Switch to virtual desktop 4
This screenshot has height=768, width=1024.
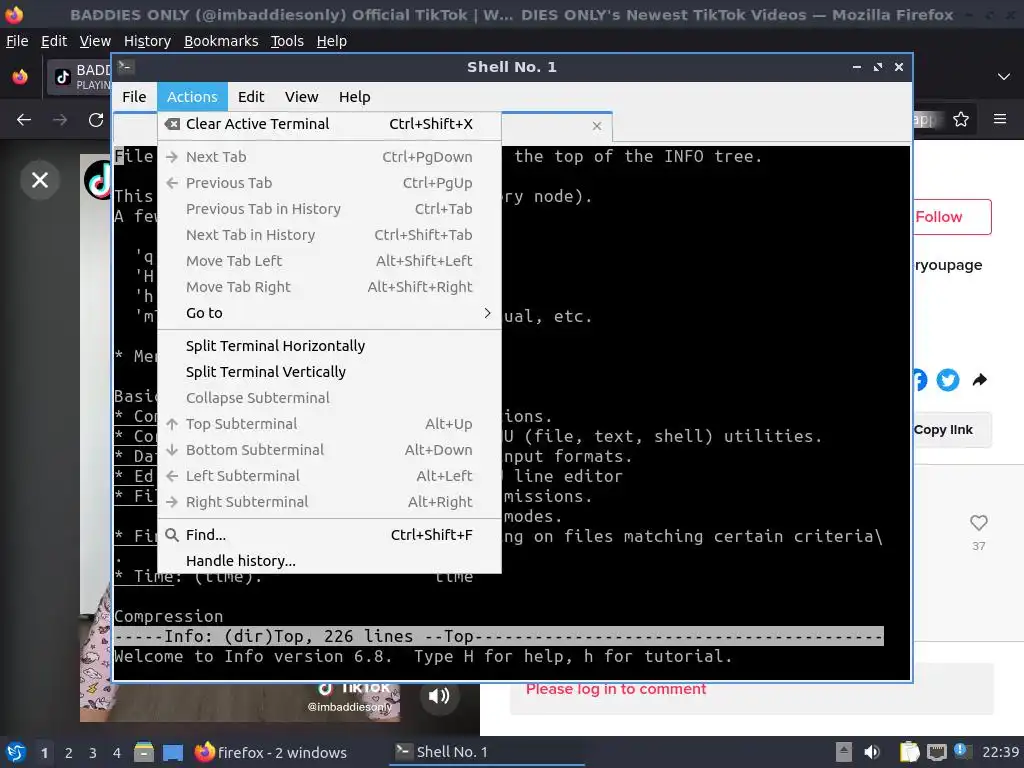(x=116, y=753)
